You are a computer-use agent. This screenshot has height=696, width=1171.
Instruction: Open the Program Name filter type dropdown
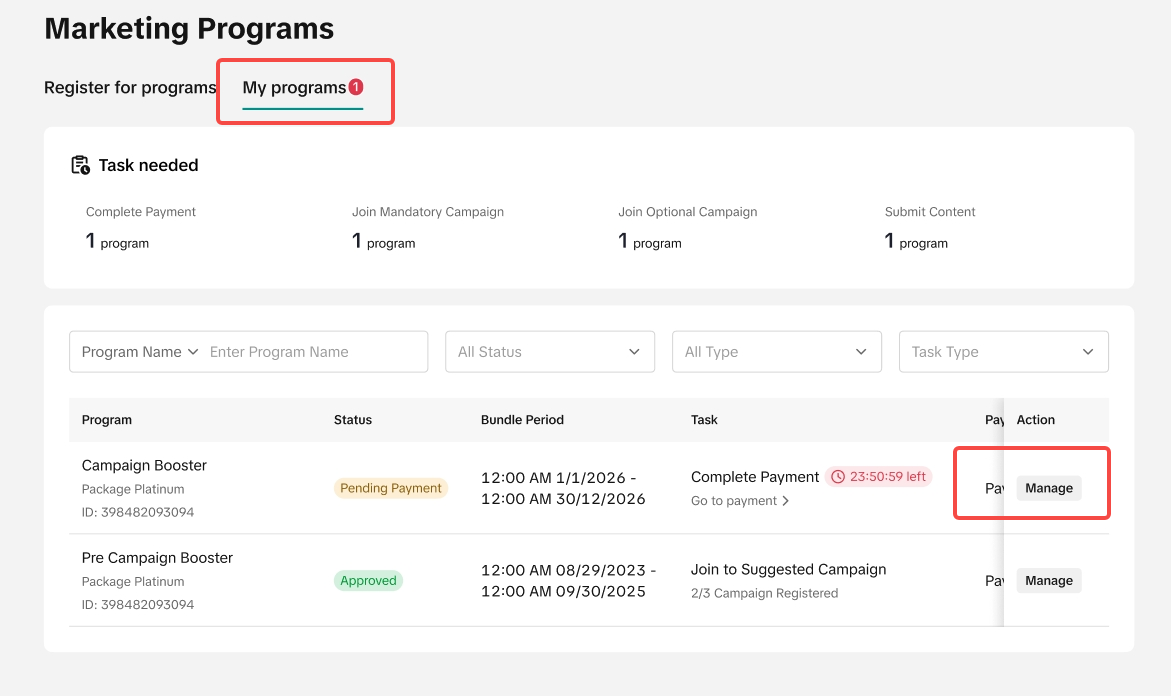[140, 352]
